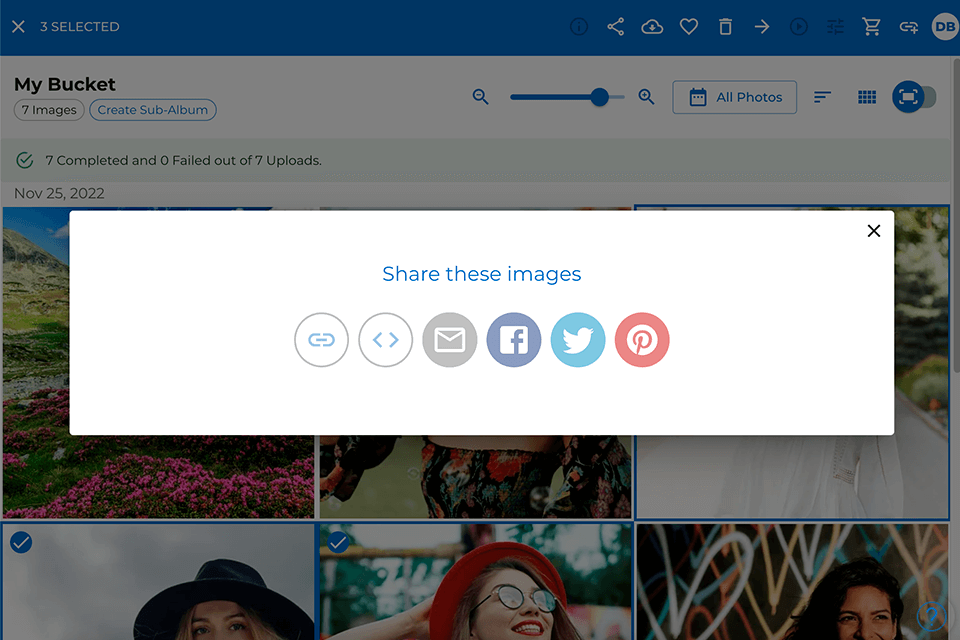Favorite selected images with heart icon
Image resolution: width=960 pixels, height=640 pixels.
point(689,26)
